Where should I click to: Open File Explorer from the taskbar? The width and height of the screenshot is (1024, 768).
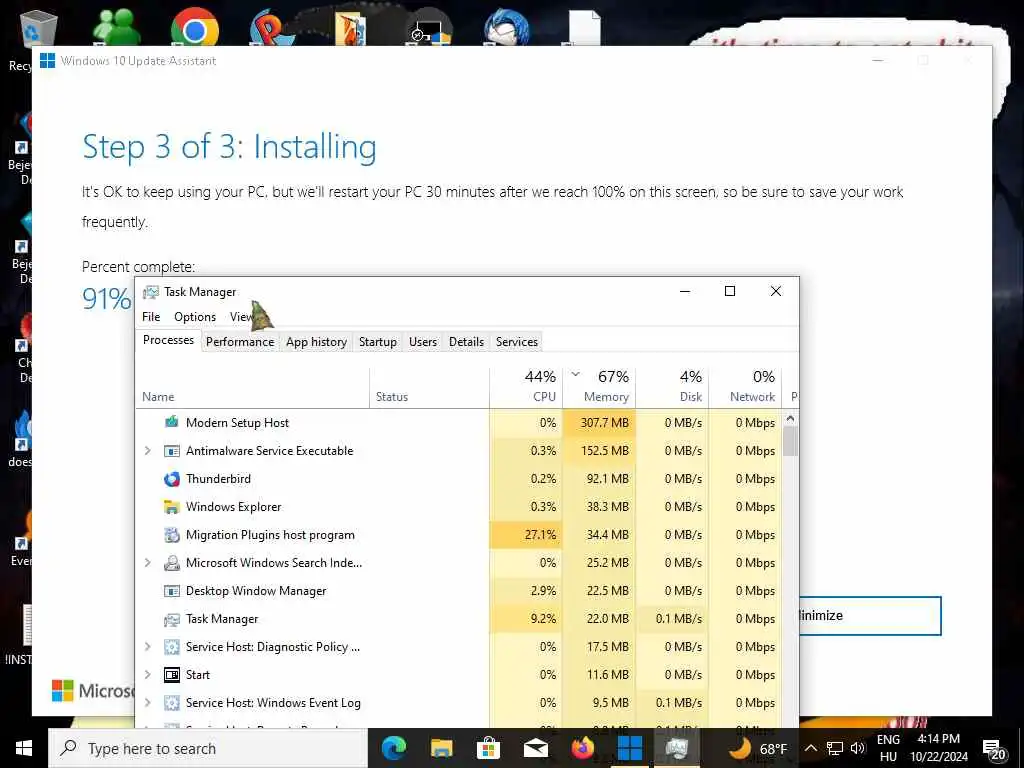441,748
